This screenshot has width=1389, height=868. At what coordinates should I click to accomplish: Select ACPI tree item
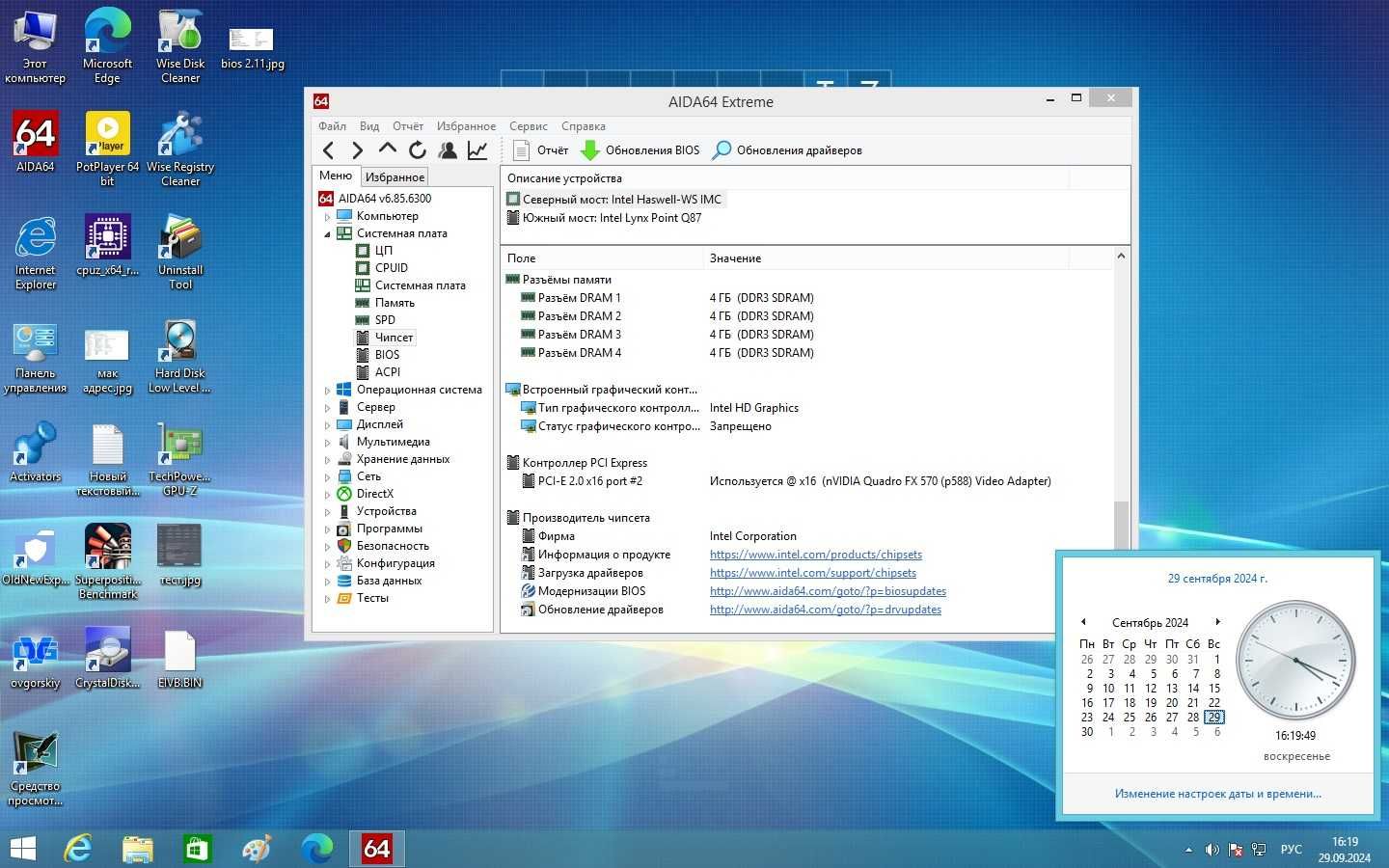pos(388,371)
